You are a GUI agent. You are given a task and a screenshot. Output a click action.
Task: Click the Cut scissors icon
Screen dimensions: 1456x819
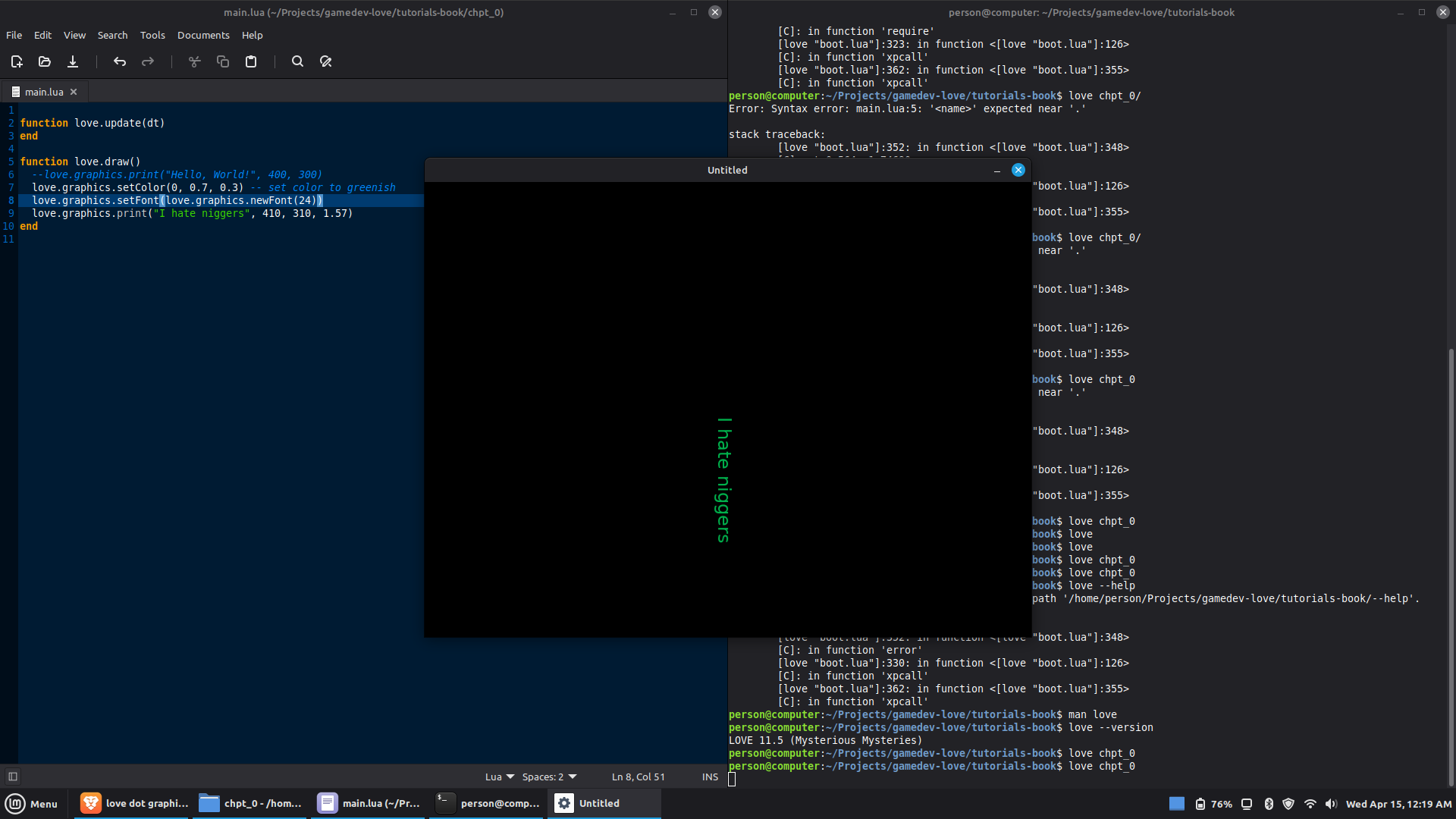tap(195, 61)
